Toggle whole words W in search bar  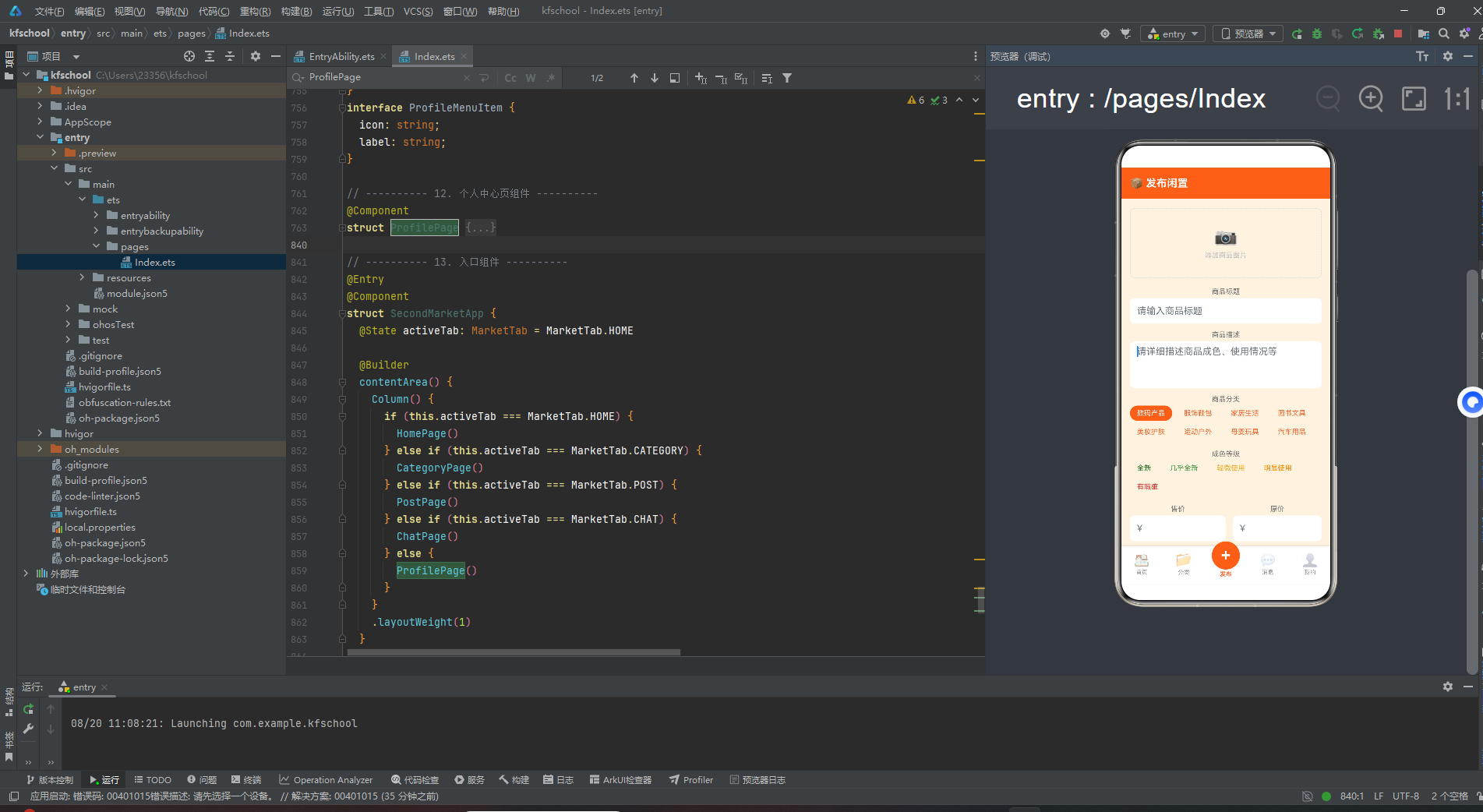click(x=531, y=78)
